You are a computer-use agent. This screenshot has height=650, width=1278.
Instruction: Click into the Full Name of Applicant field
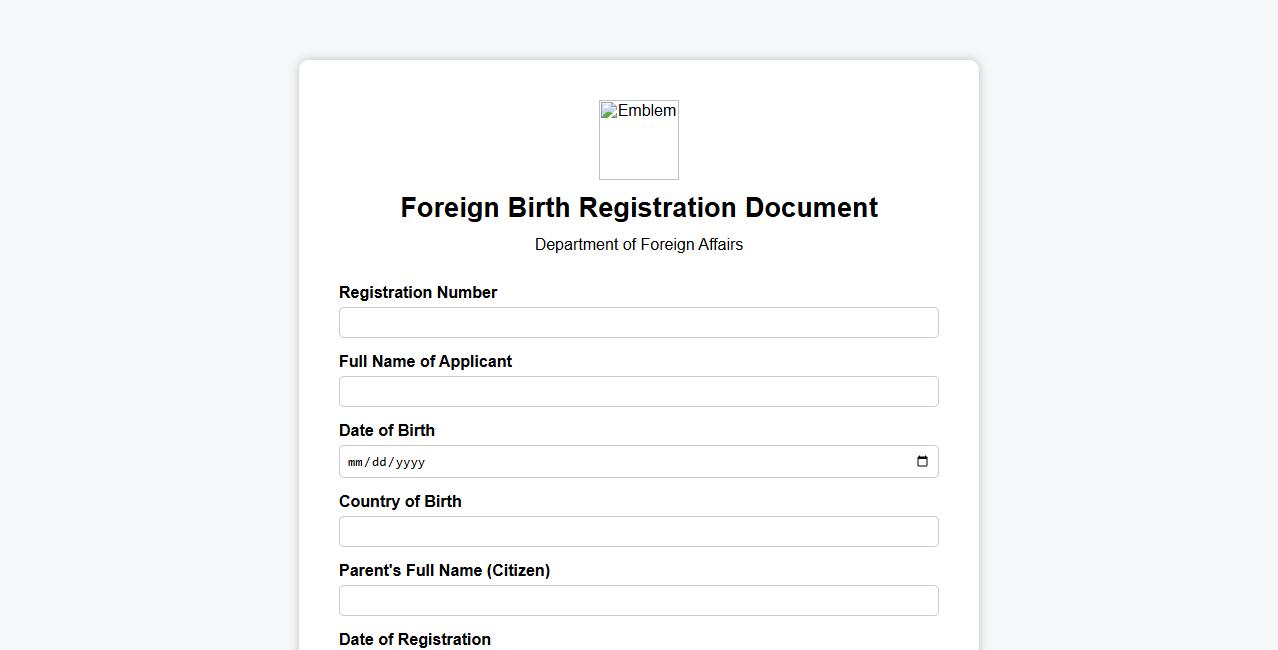pos(638,392)
